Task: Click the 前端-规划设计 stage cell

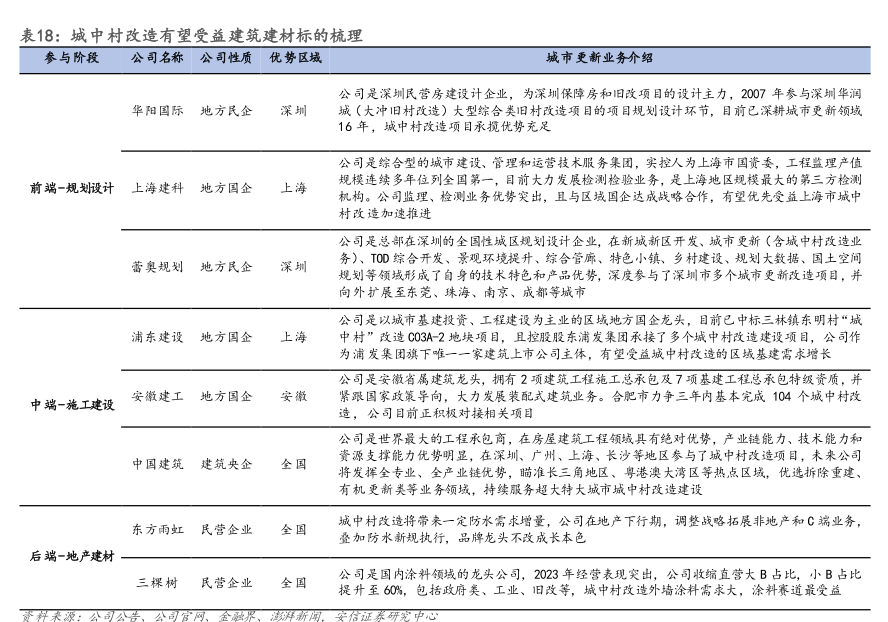Action: coord(72,188)
